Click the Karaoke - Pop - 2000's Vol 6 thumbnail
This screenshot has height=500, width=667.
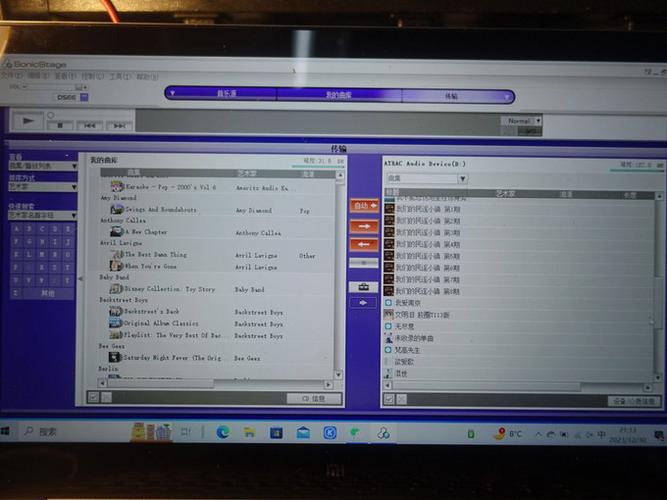click(117, 186)
